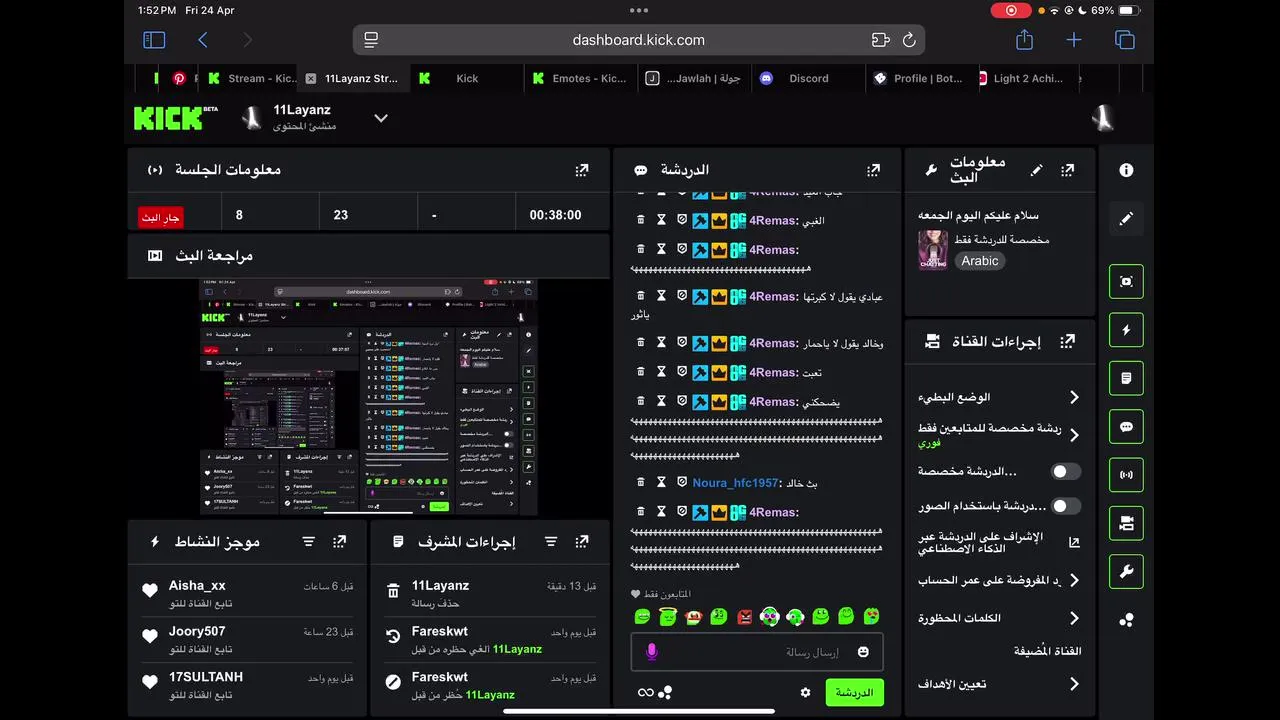Toggle the stream preview panel icon in the sidebar
The height and width of the screenshot is (720, 1280).
click(x=1126, y=282)
